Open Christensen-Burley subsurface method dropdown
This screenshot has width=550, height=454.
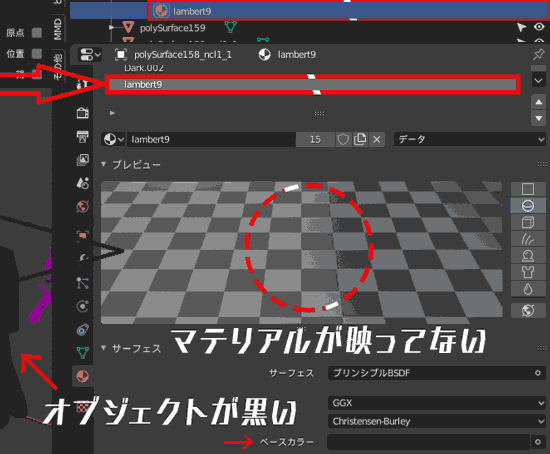pos(437,421)
